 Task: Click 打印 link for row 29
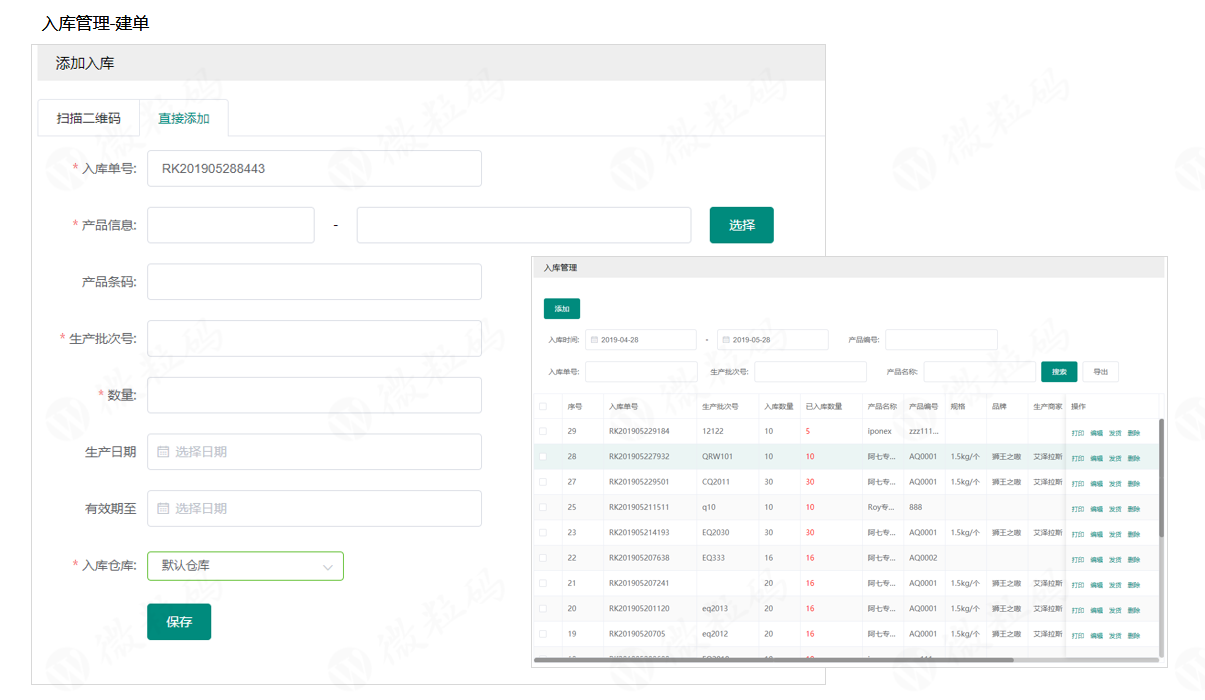coord(1077,433)
